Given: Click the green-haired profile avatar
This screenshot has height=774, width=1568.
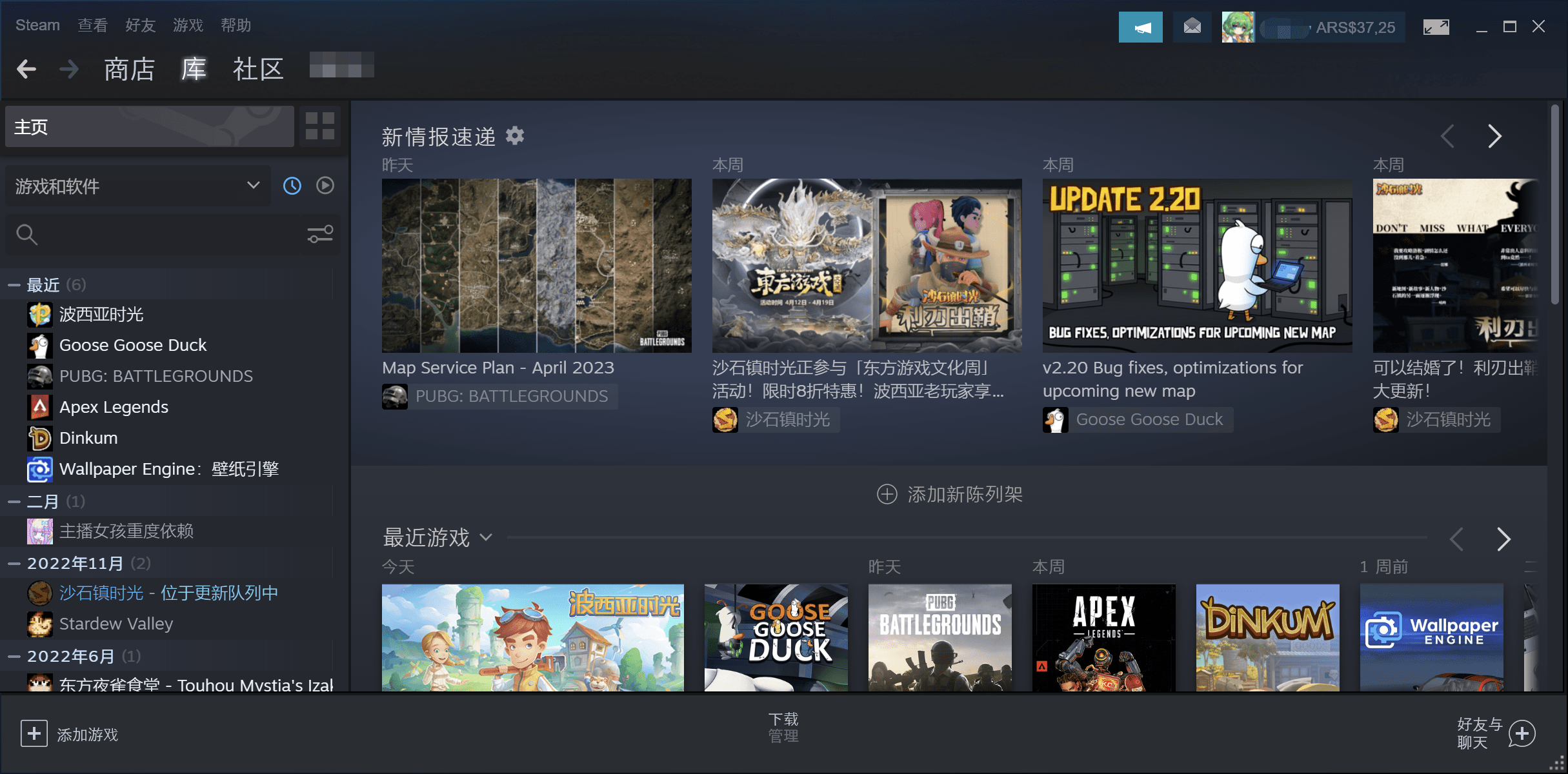Looking at the screenshot, I should click(x=1238, y=27).
